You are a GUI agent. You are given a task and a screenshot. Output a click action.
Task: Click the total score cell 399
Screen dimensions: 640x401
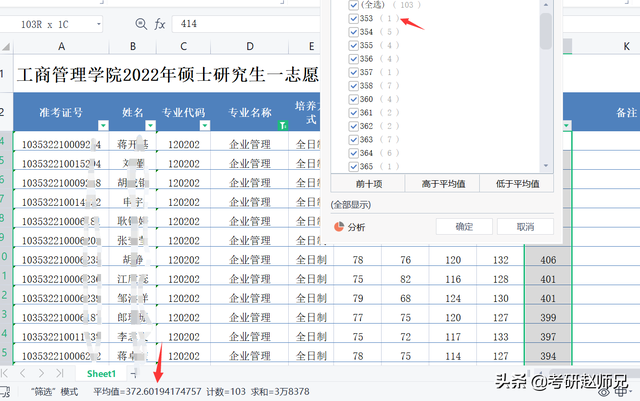(x=548, y=317)
